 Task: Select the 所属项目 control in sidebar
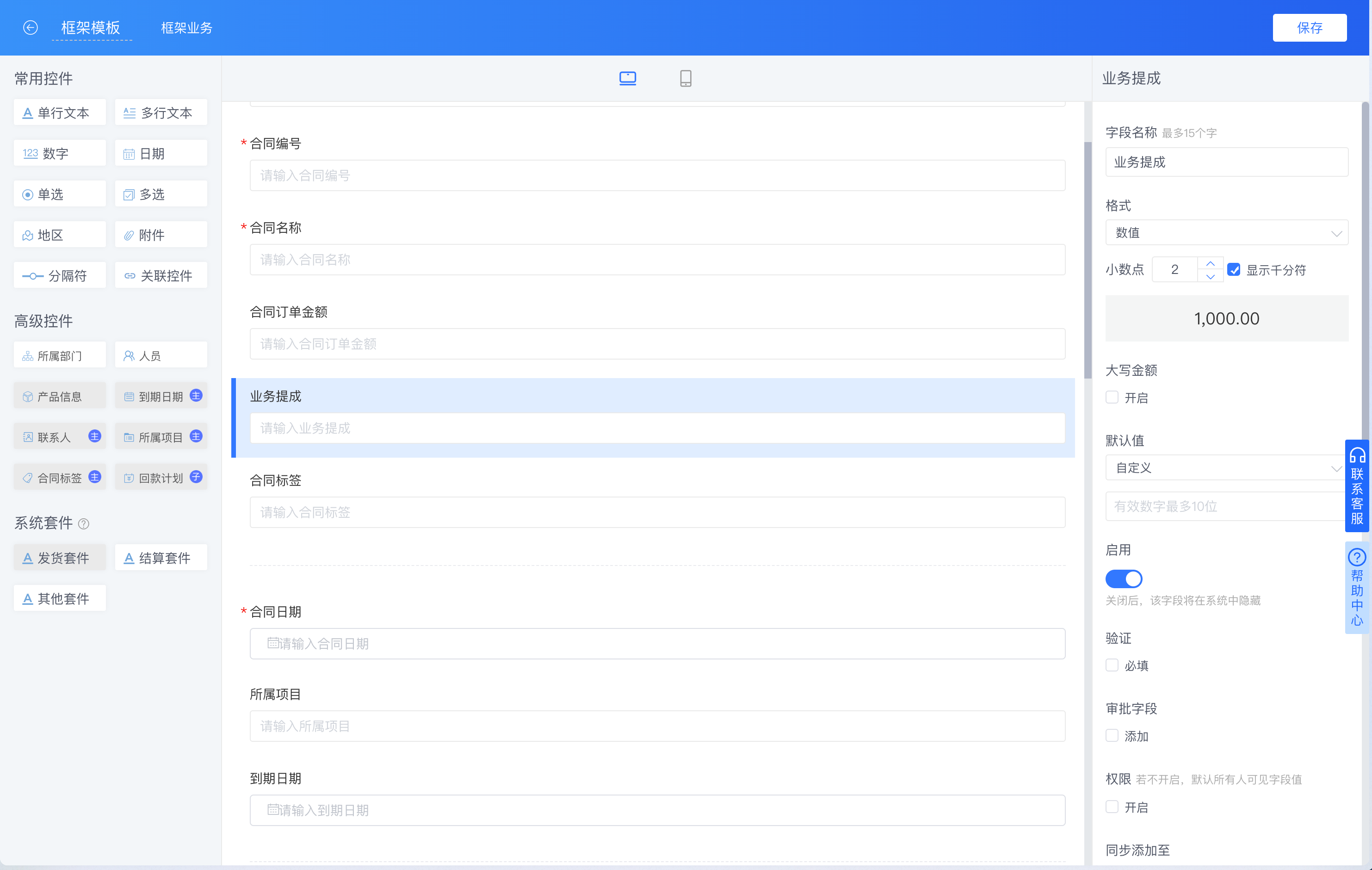click(161, 437)
